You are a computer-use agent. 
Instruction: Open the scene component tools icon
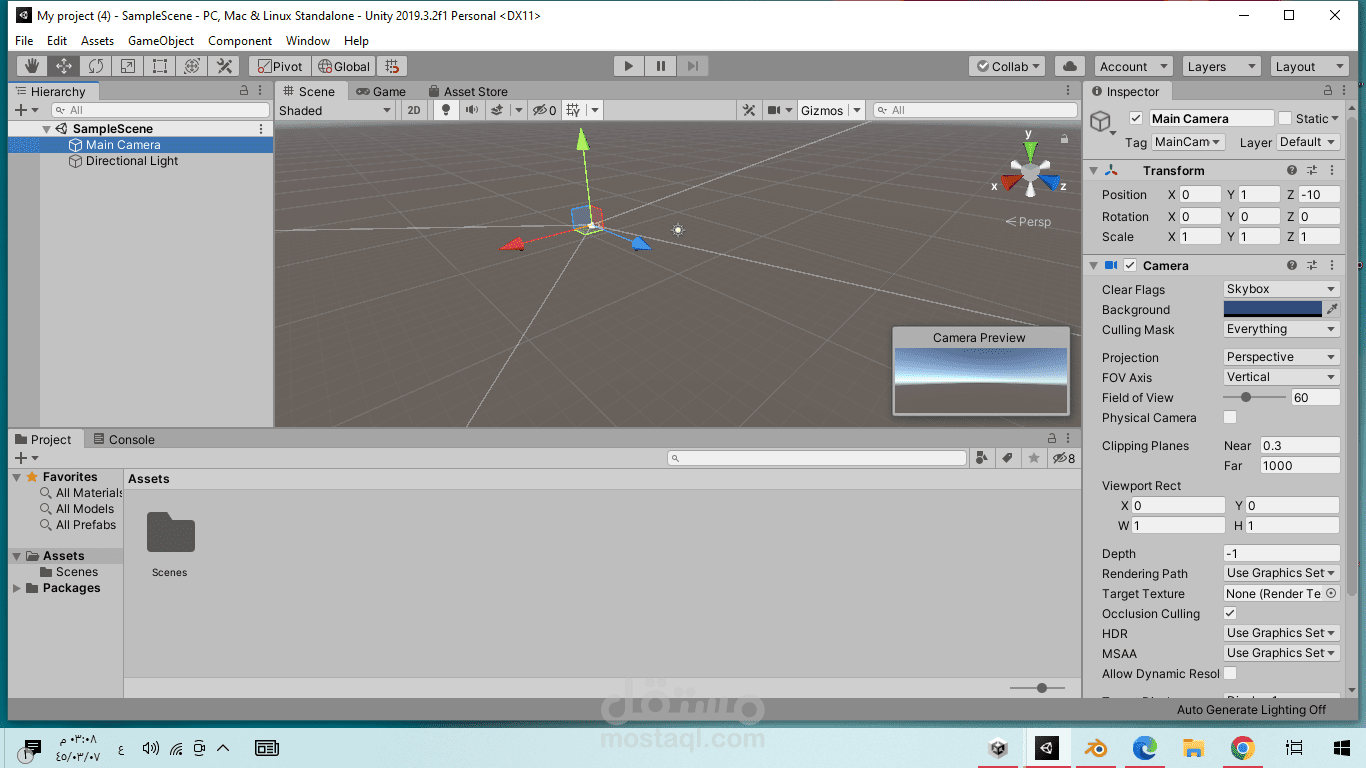pos(748,110)
